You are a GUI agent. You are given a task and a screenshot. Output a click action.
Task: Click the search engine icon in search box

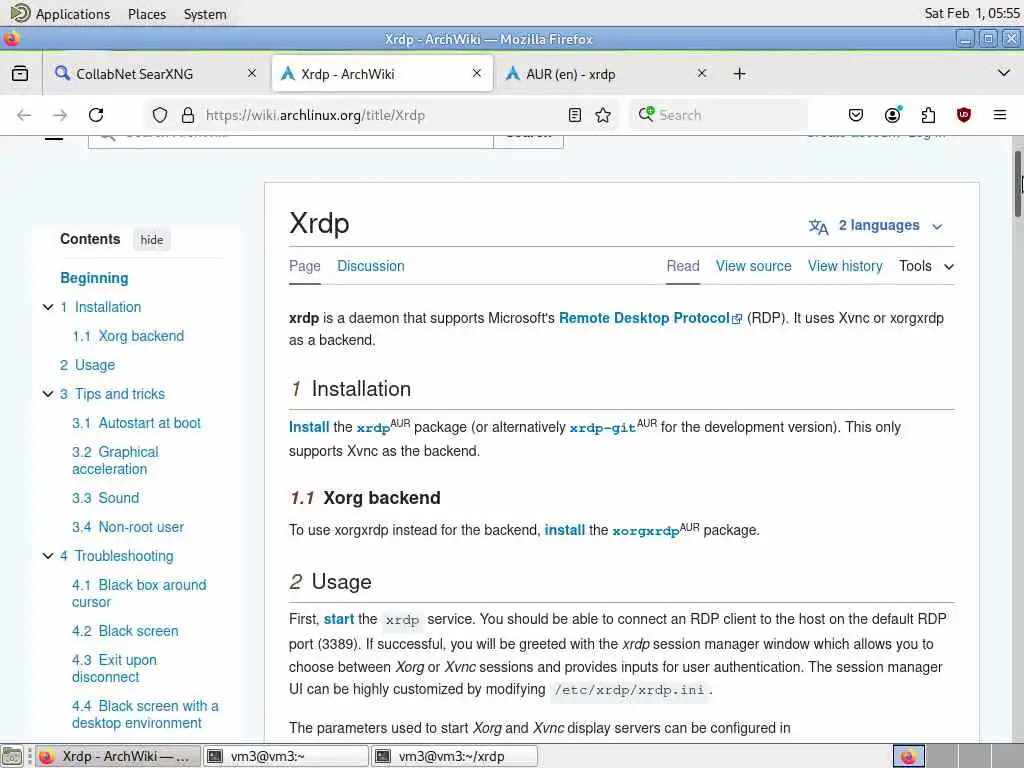point(646,115)
